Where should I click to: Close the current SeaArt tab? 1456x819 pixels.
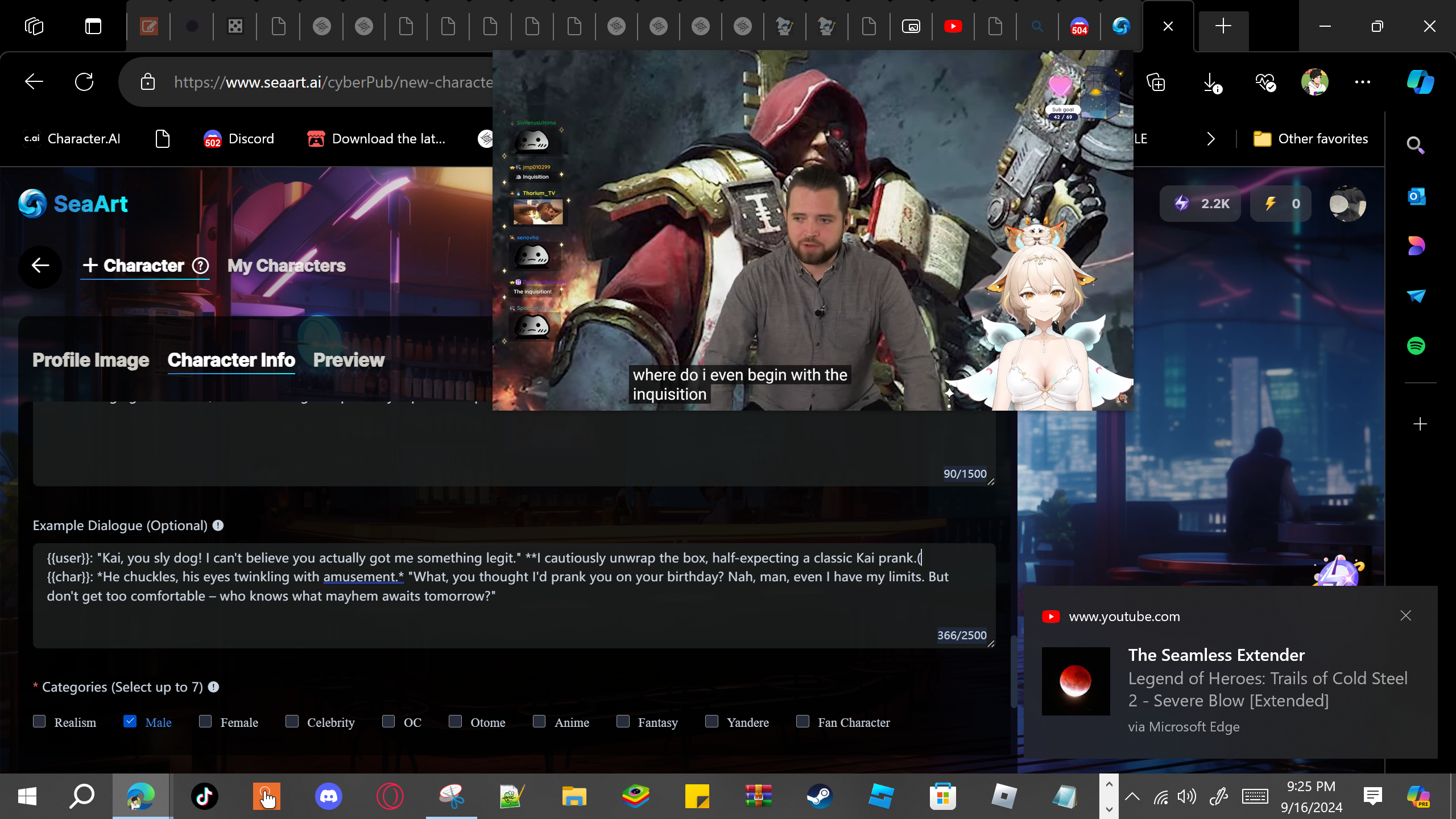(x=1168, y=26)
